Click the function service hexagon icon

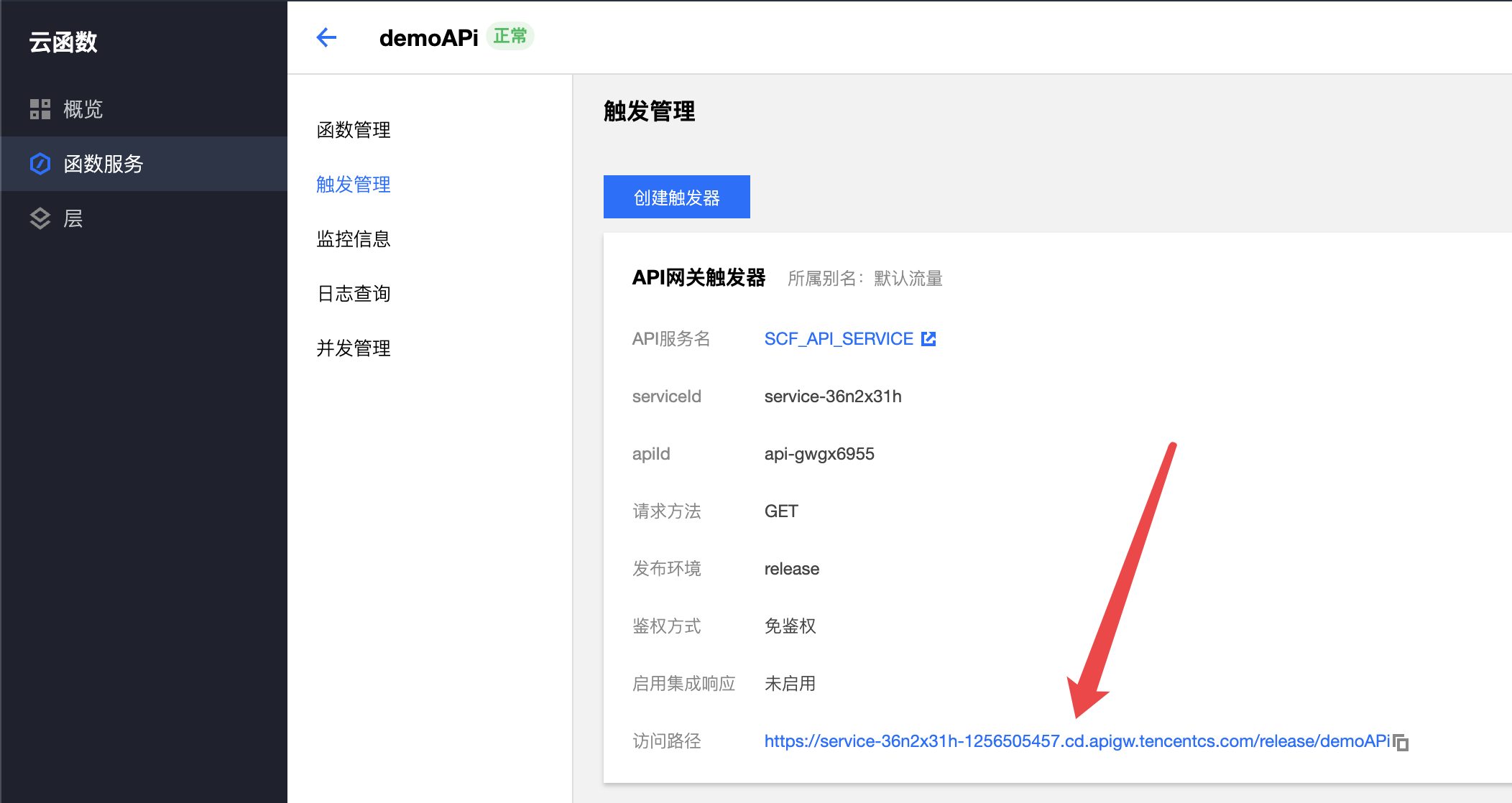tap(40, 164)
